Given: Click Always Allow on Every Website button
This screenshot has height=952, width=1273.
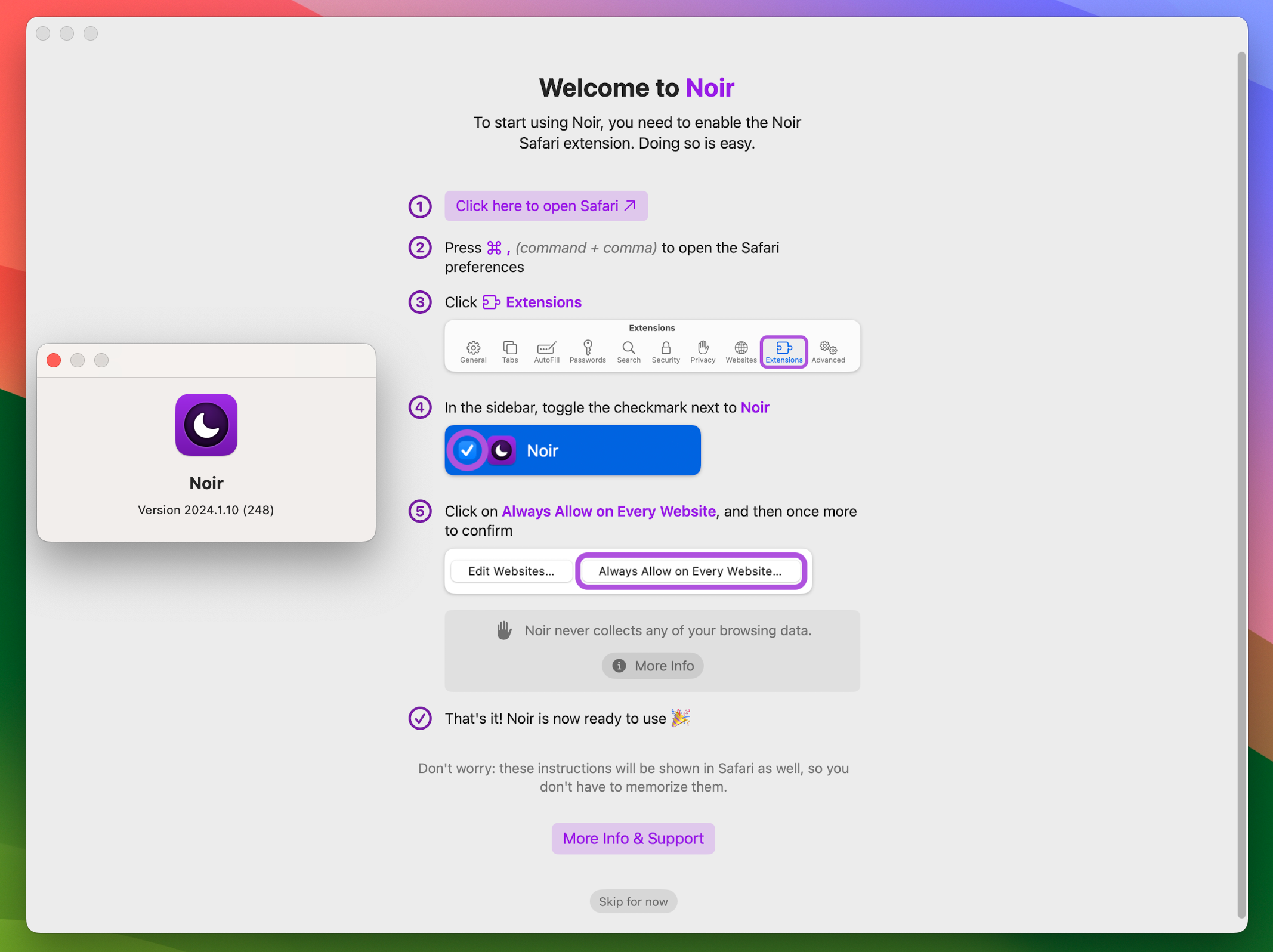Looking at the screenshot, I should point(690,570).
